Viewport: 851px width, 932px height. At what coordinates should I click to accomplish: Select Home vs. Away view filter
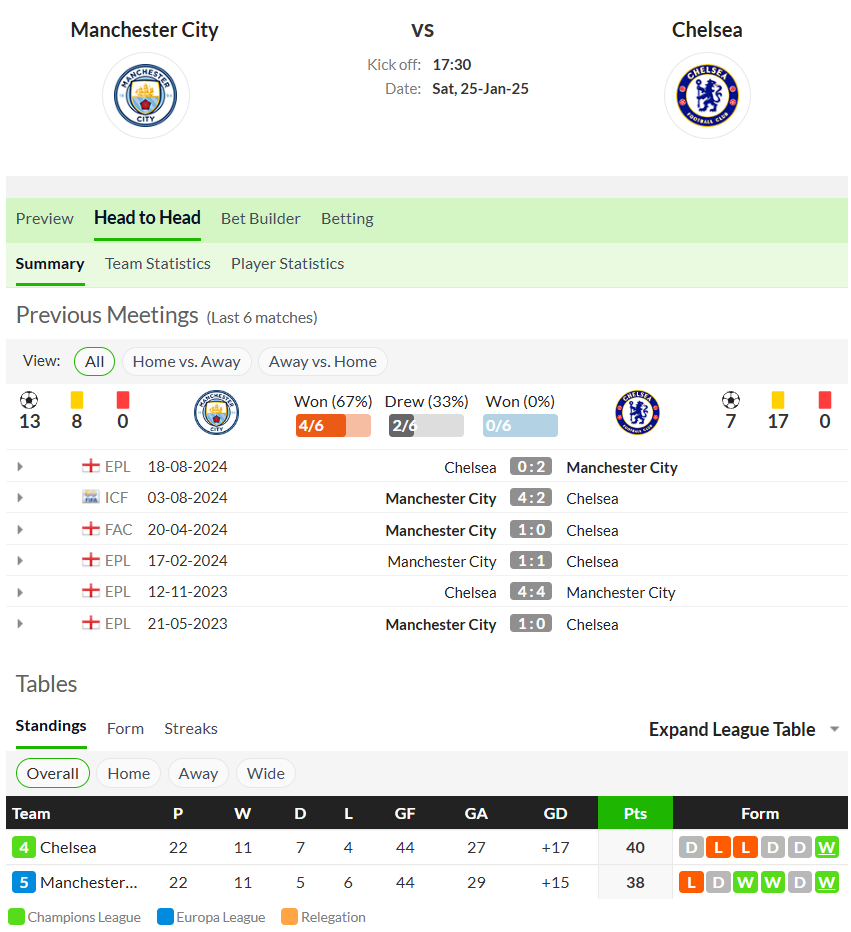click(x=187, y=361)
